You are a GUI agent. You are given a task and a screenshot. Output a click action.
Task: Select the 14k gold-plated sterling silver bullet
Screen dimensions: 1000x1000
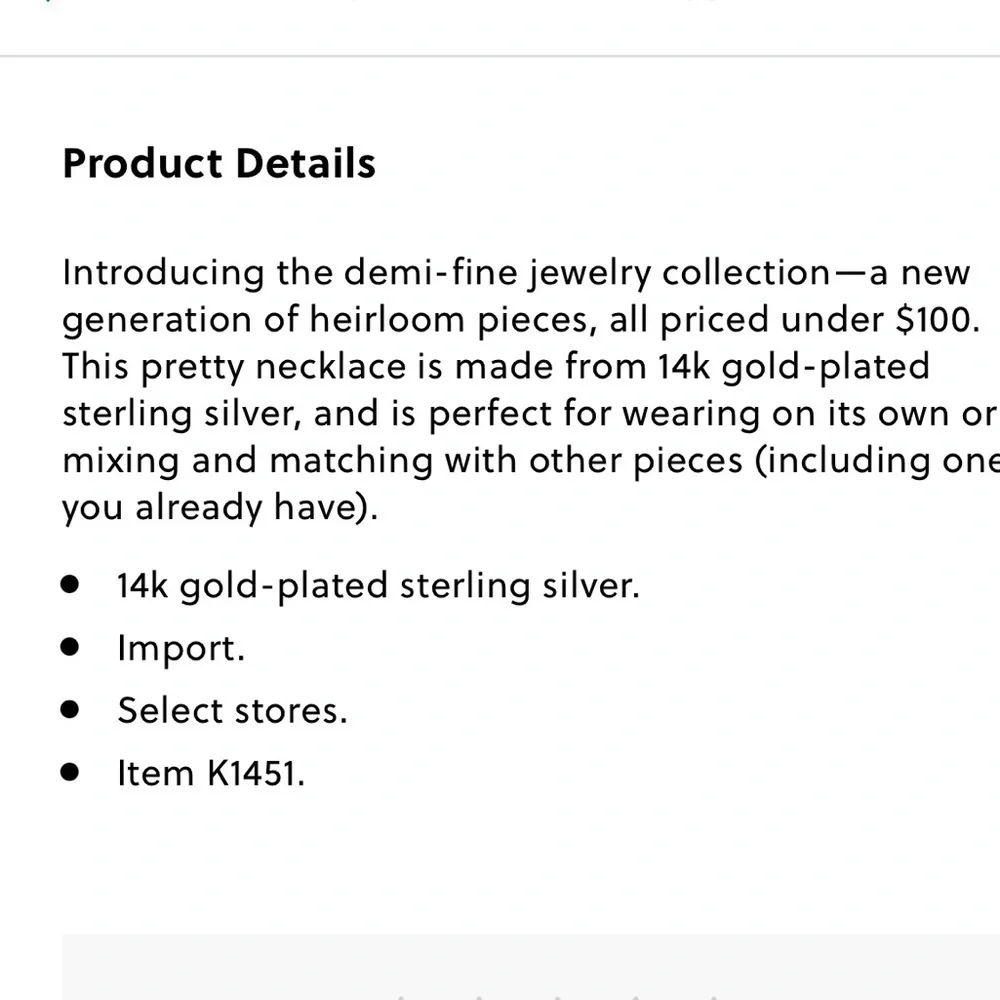coord(378,586)
